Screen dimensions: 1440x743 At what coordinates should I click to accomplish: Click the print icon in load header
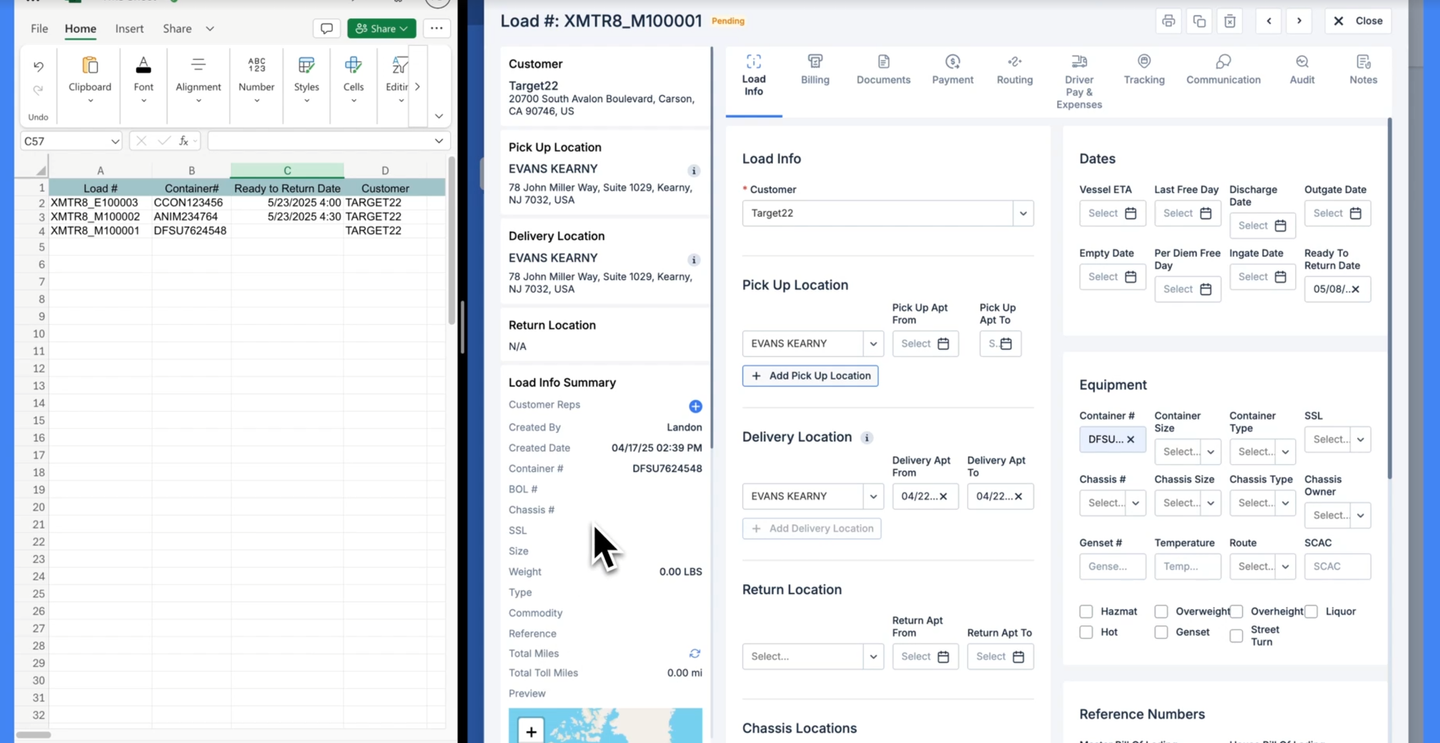pyautogui.click(x=1168, y=21)
